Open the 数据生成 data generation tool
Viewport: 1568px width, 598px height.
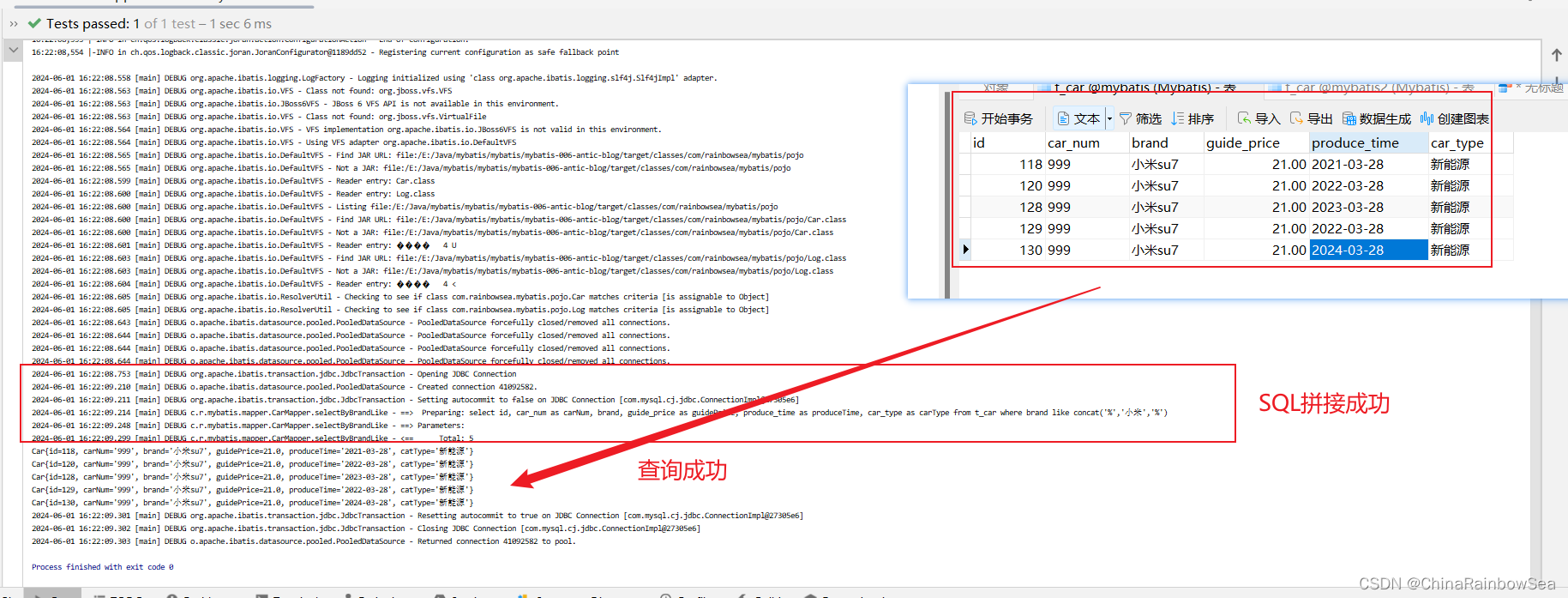pyautogui.click(x=1376, y=118)
